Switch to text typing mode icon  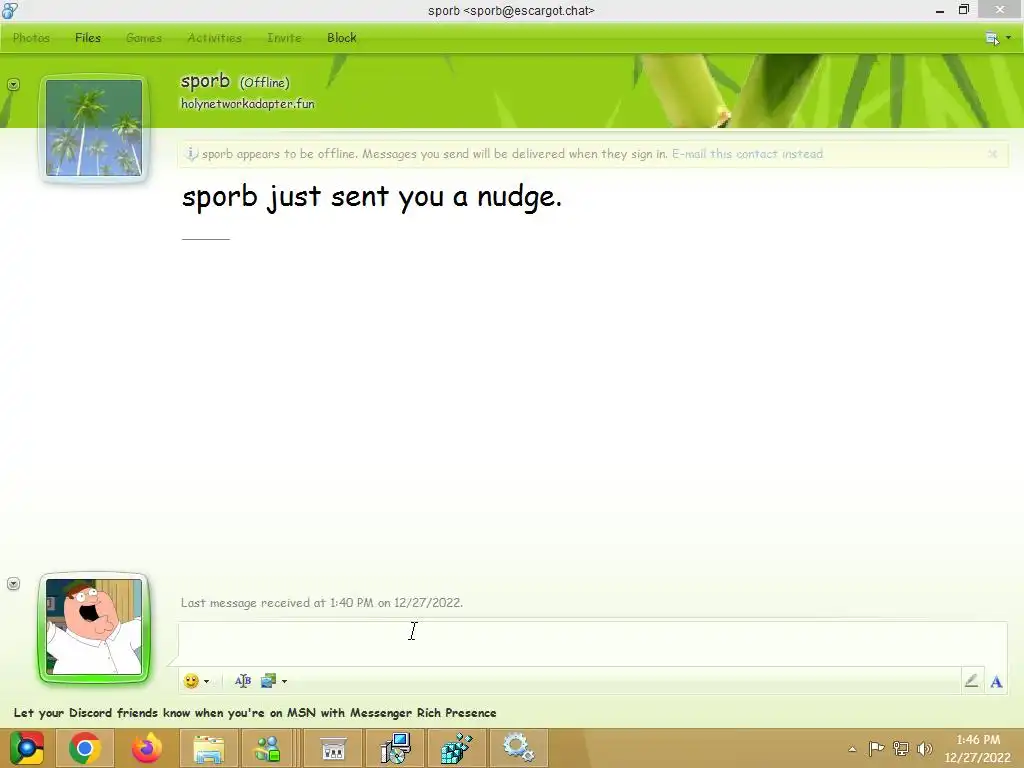point(996,682)
